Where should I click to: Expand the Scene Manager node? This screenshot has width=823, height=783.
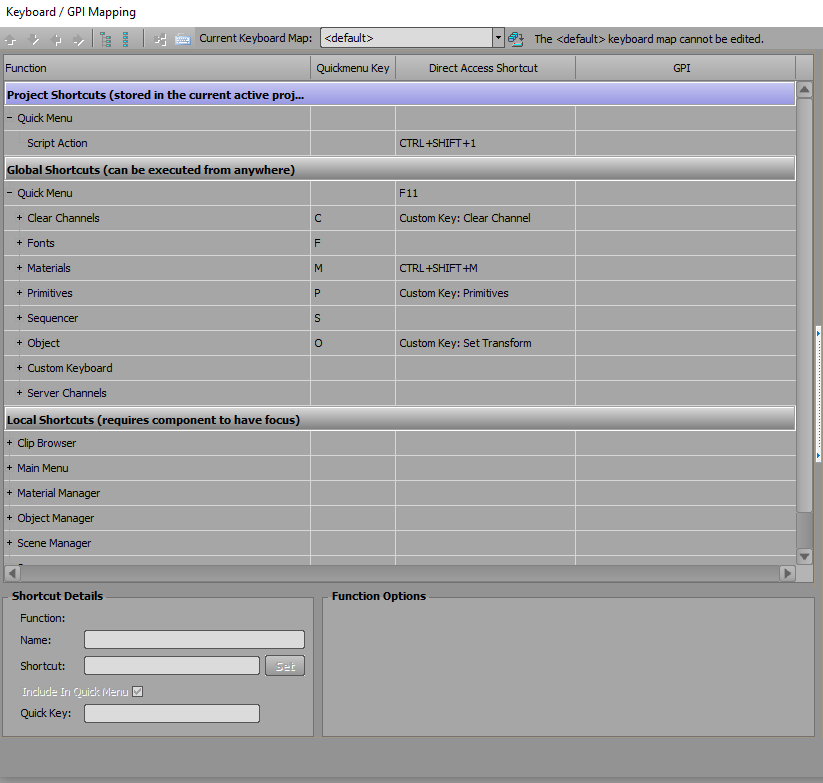point(9,543)
